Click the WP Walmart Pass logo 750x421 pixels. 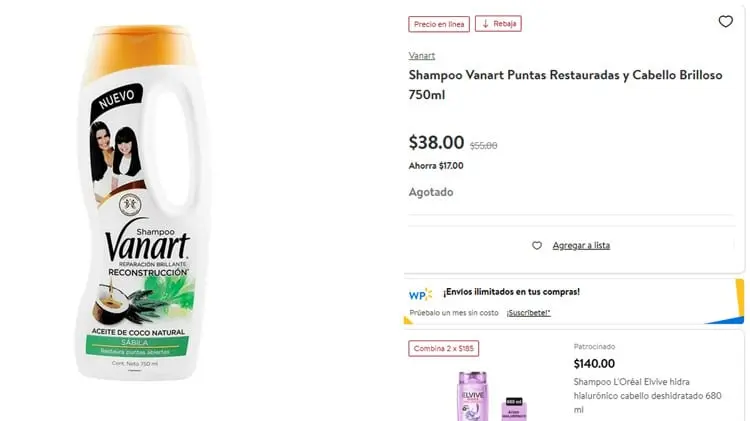point(420,295)
